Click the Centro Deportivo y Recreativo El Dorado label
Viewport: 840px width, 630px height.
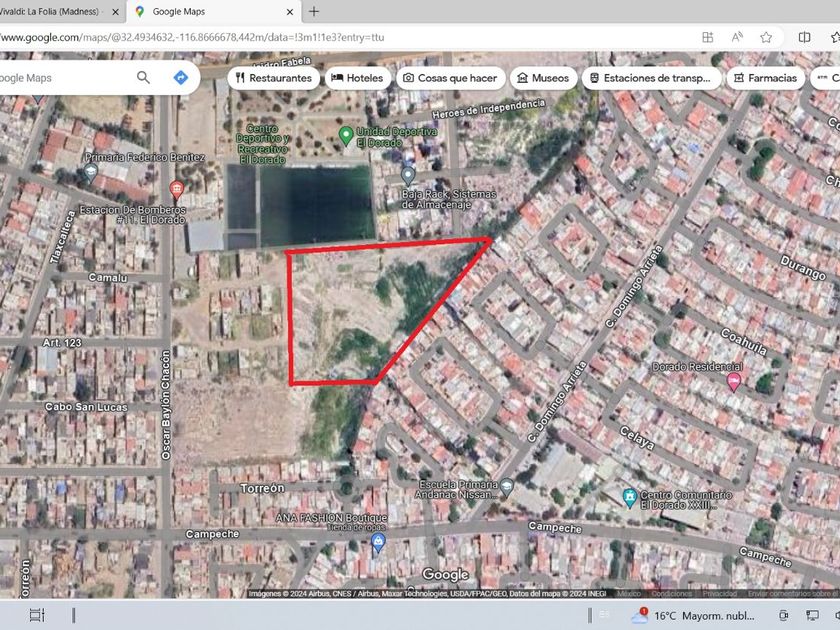point(262,144)
